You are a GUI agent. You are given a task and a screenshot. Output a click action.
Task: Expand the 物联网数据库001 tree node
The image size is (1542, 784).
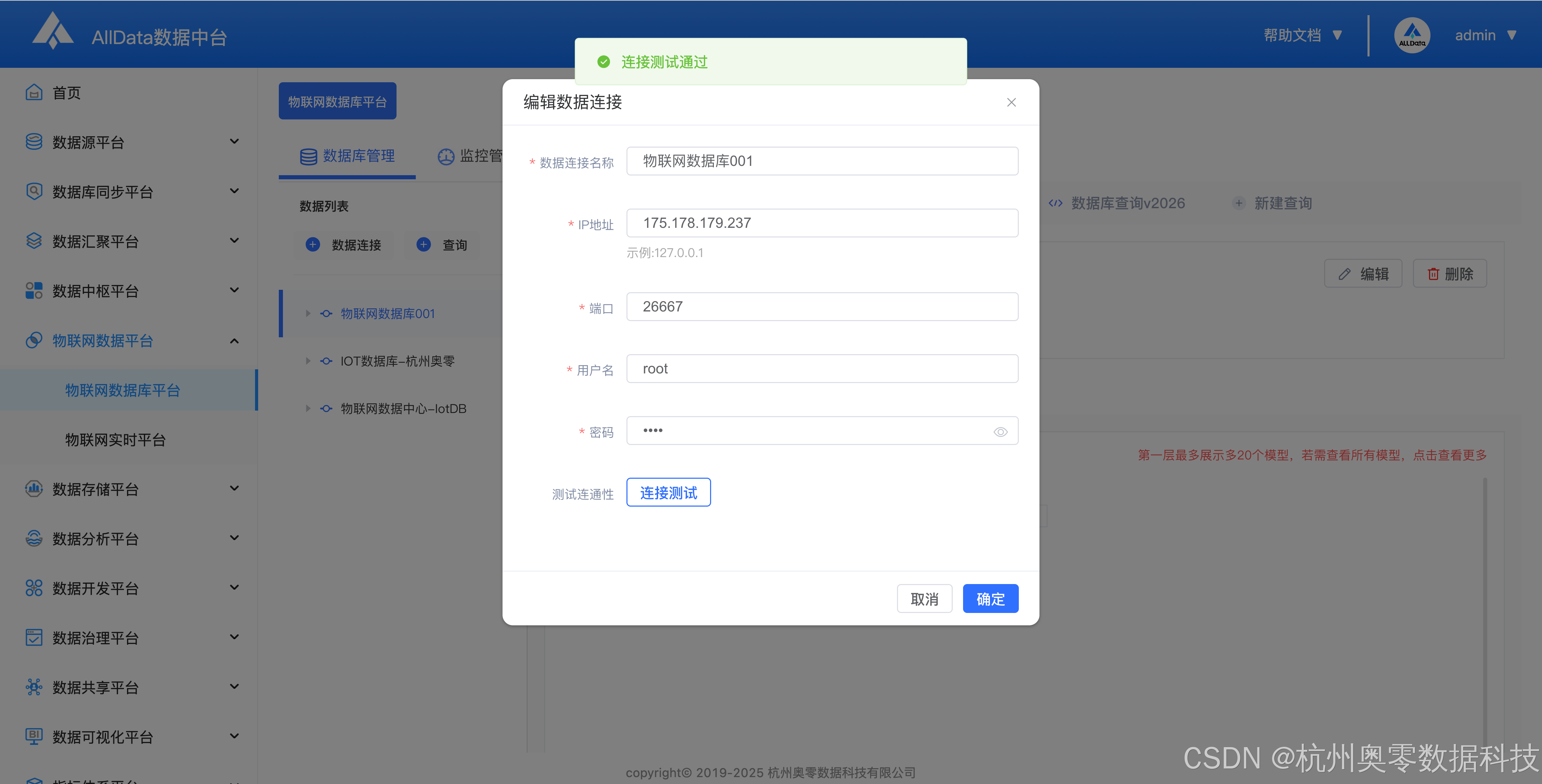pyautogui.click(x=308, y=313)
